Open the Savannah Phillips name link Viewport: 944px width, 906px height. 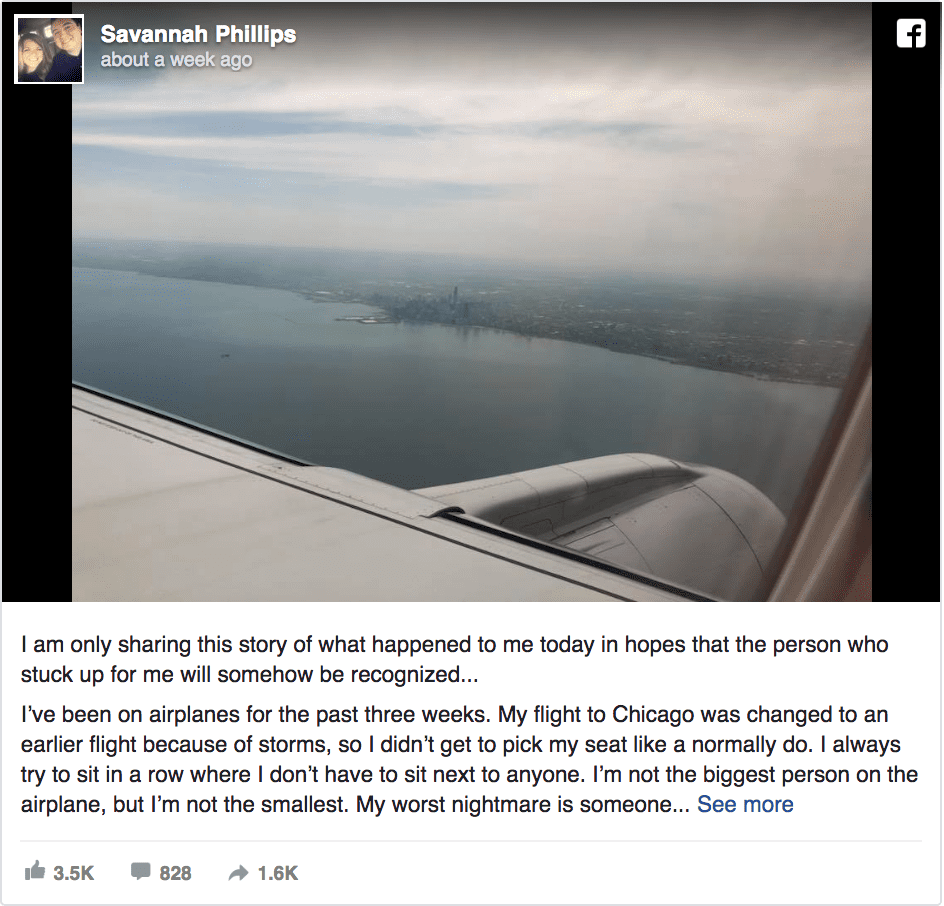[x=198, y=34]
